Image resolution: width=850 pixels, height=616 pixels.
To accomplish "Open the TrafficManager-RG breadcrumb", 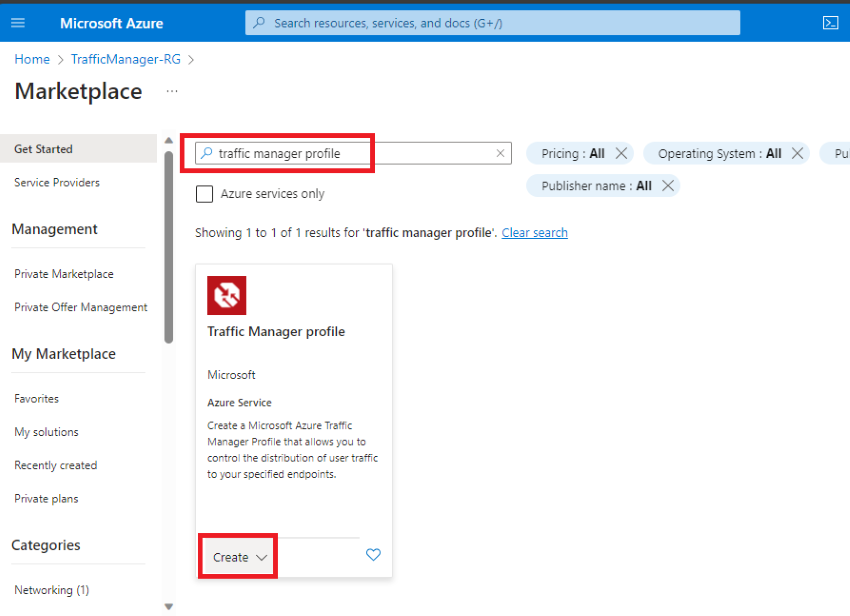I will pyautogui.click(x=126, y=59).
